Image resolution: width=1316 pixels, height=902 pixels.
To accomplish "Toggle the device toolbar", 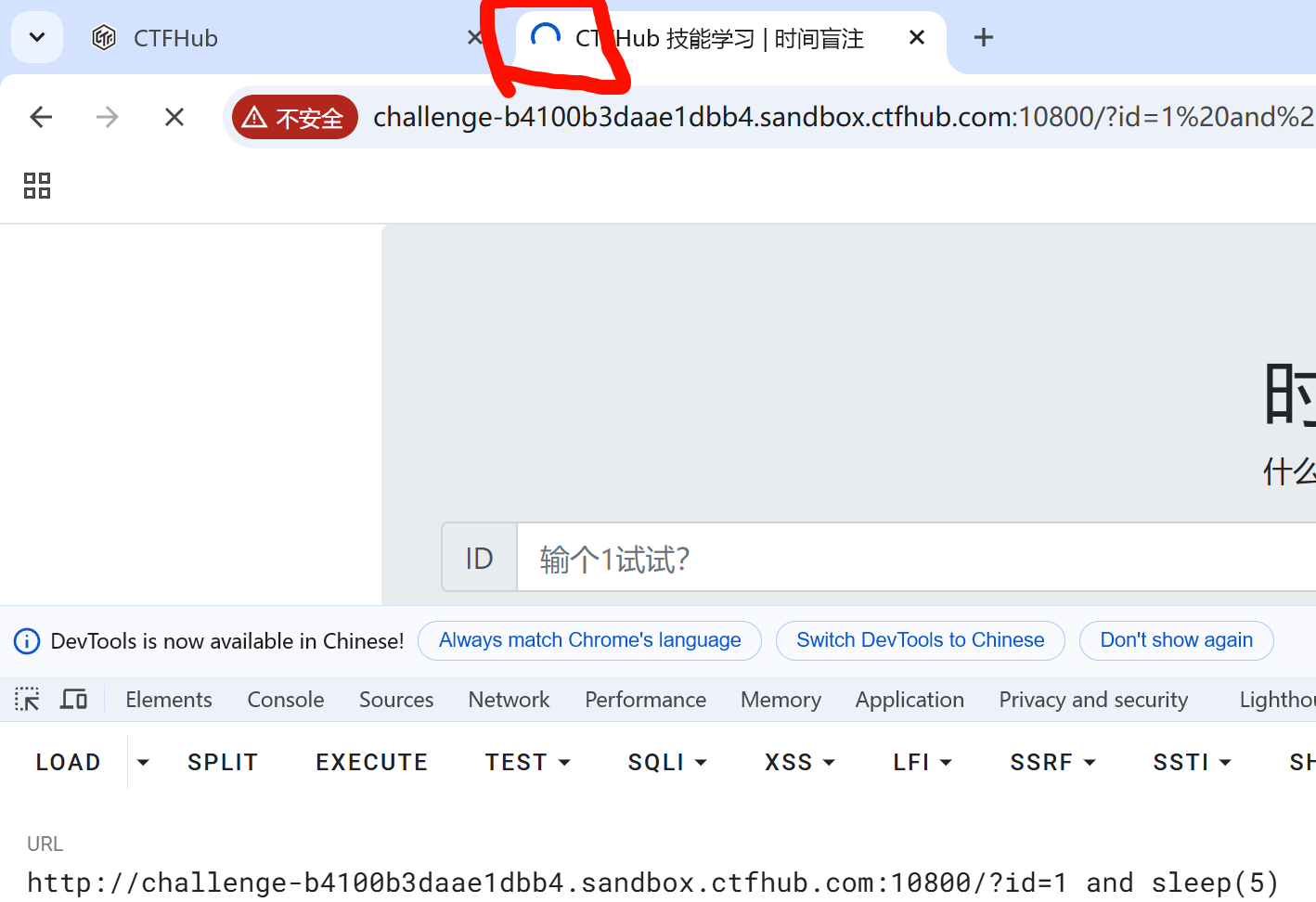I will 73,700.
